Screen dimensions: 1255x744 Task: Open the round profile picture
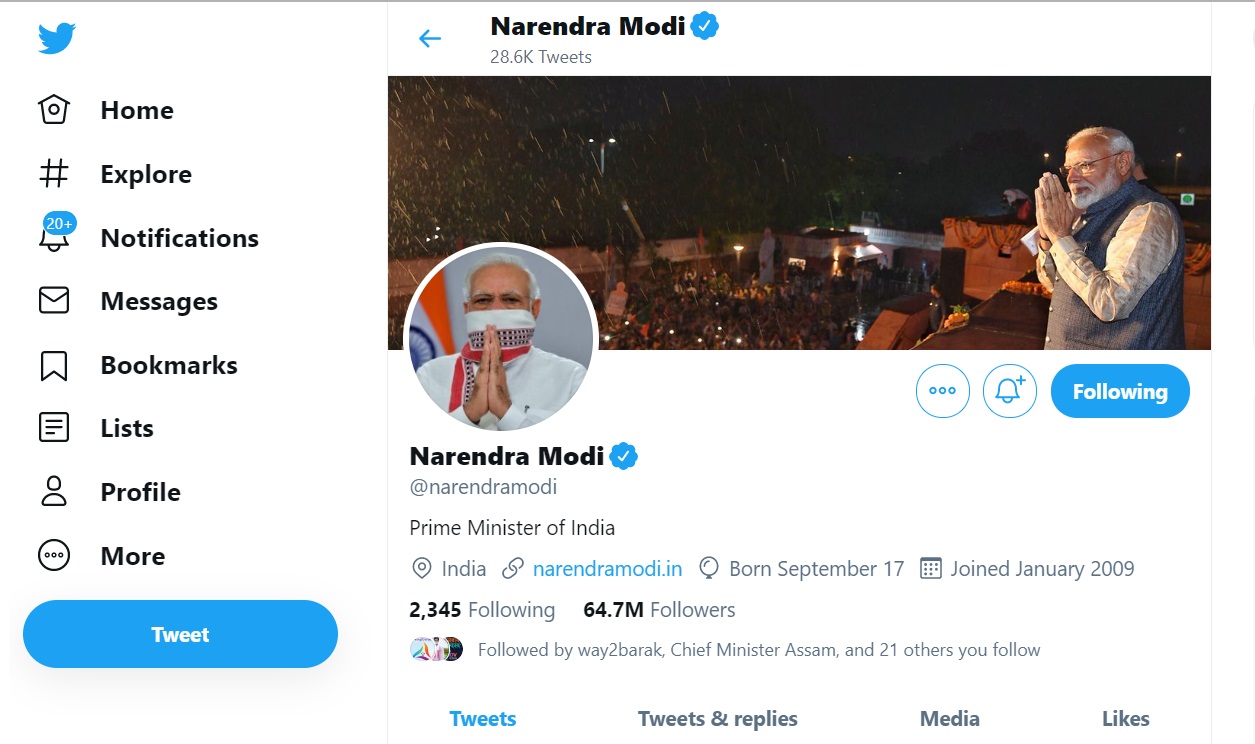[x=500, y=337]
